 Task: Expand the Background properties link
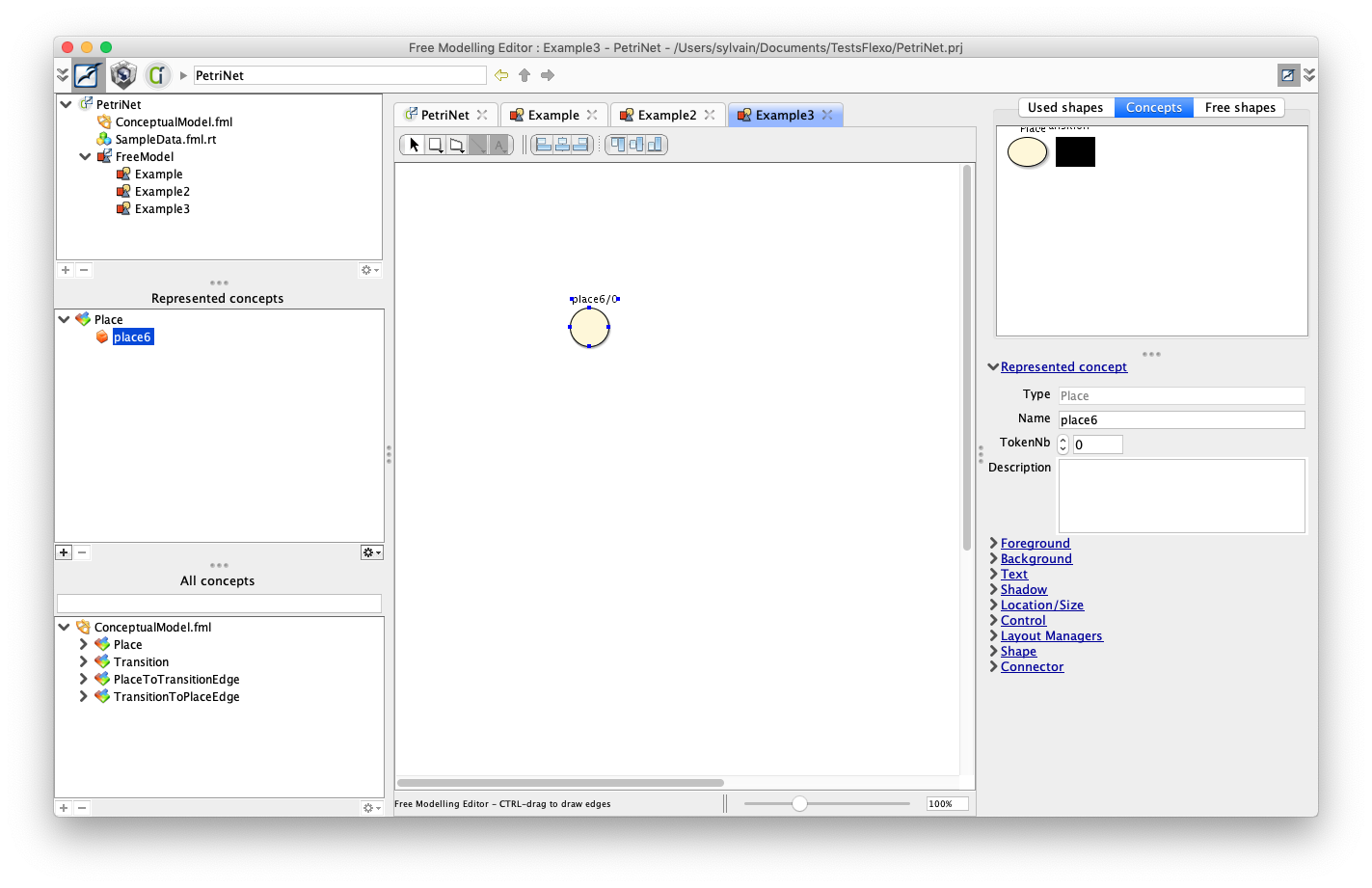[1036, 558]
